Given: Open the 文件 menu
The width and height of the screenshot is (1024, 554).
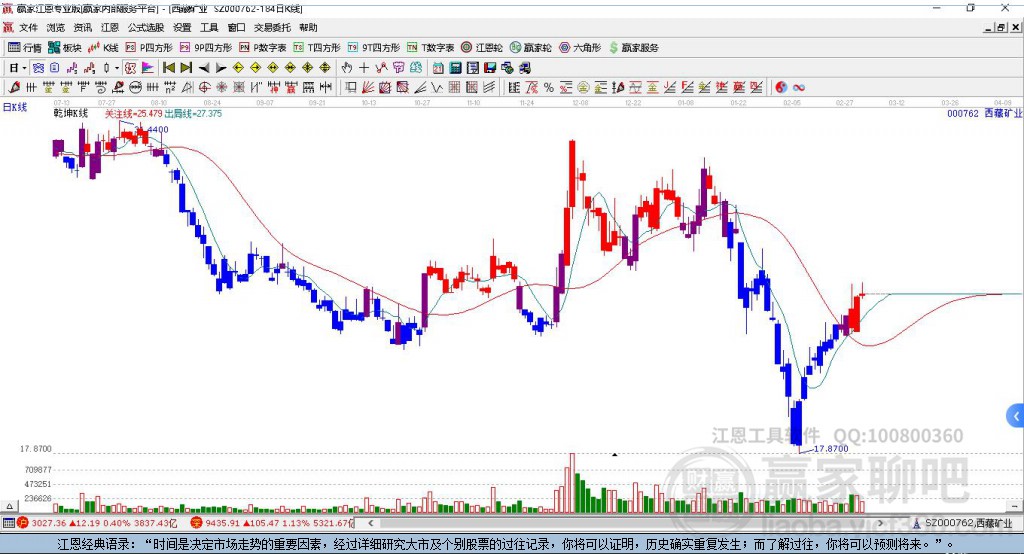Looking at the screenshot, I should [x=28, y=27].
